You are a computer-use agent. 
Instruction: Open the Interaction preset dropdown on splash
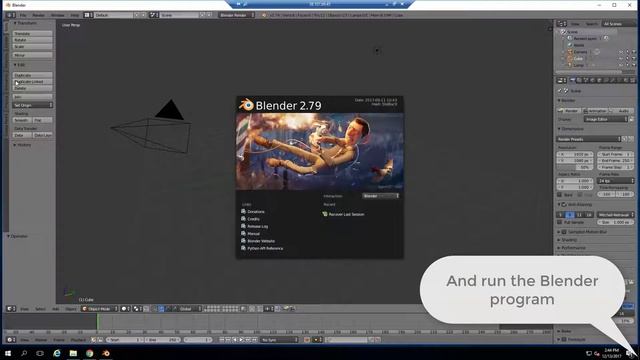tap(380, 196)
